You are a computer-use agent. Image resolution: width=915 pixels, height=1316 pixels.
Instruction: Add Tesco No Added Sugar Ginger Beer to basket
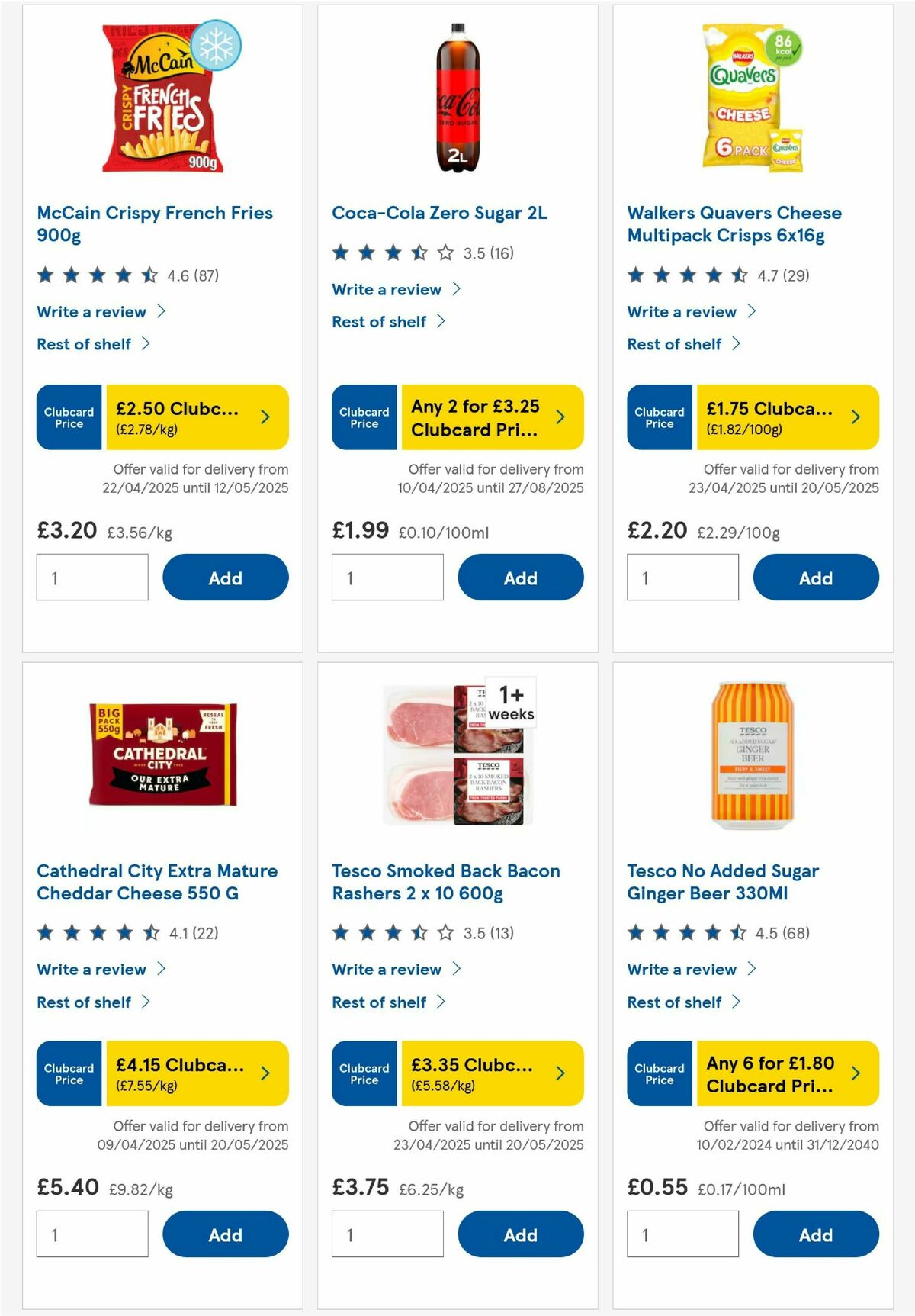814,1234
